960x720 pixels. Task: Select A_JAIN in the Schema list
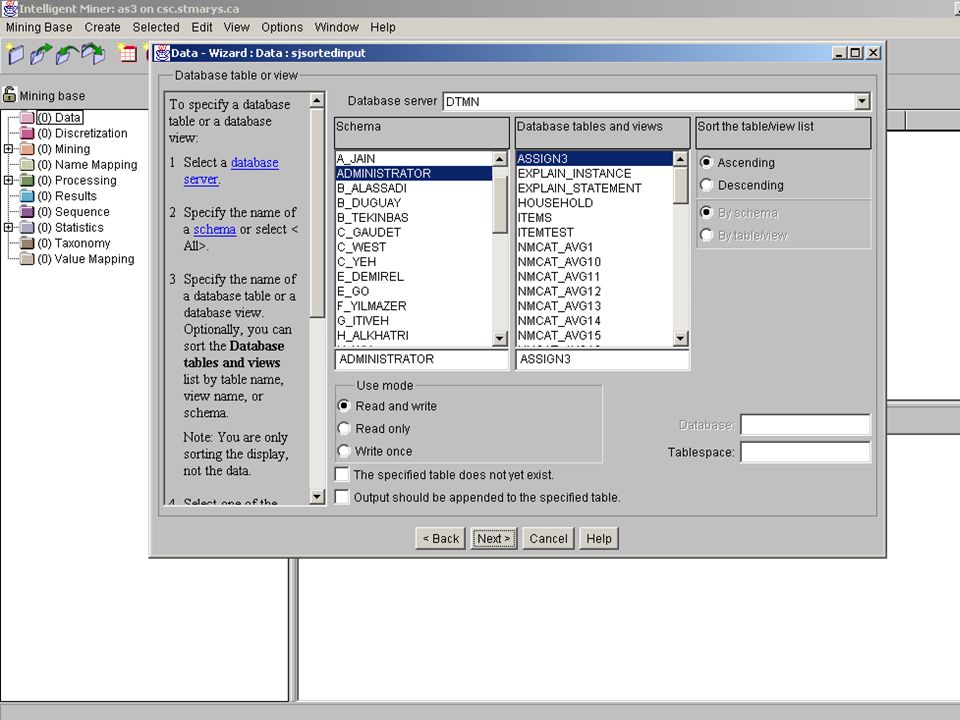coord(413,159)
